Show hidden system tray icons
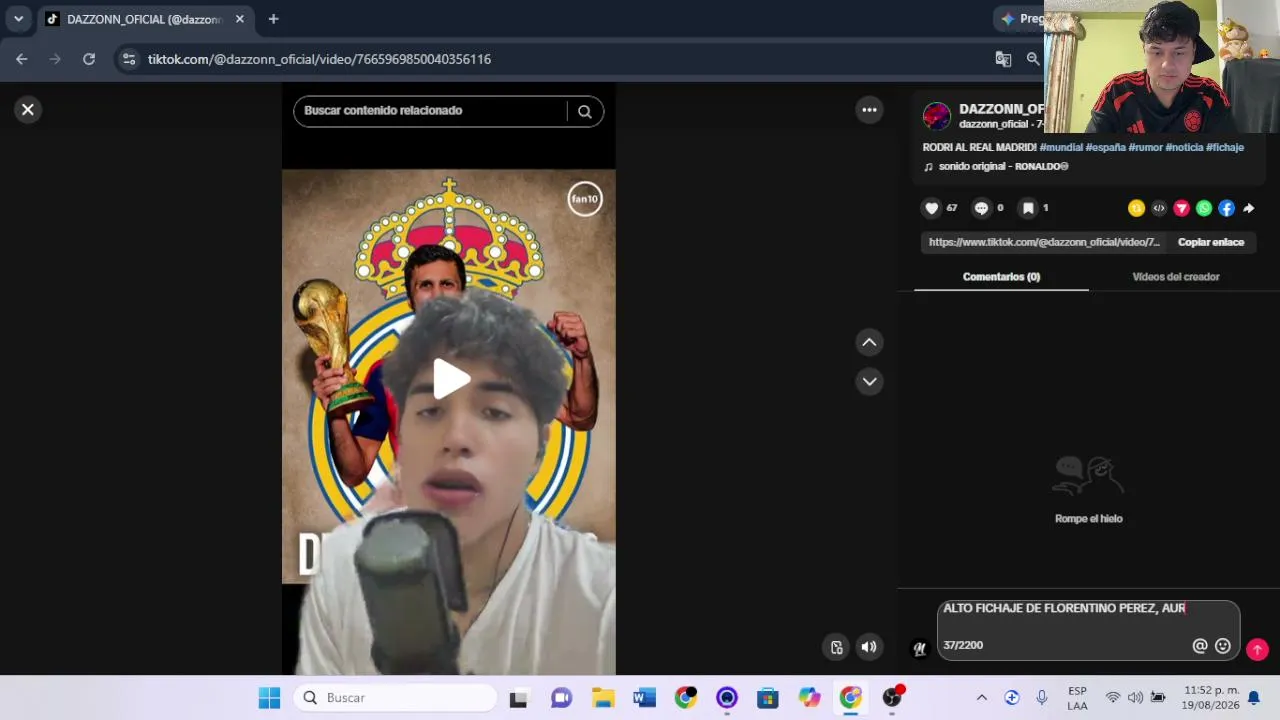This screenshot has height=720, width=1280. click(982, 698)
